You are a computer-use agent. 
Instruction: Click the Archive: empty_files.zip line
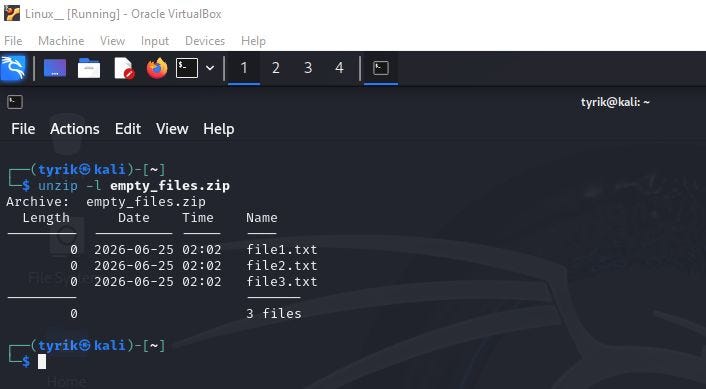[x=106, y=202]
